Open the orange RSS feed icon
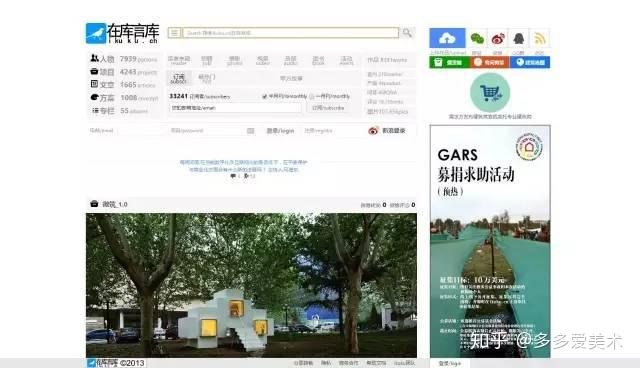The image size is (640, 368). pos(540,39)
